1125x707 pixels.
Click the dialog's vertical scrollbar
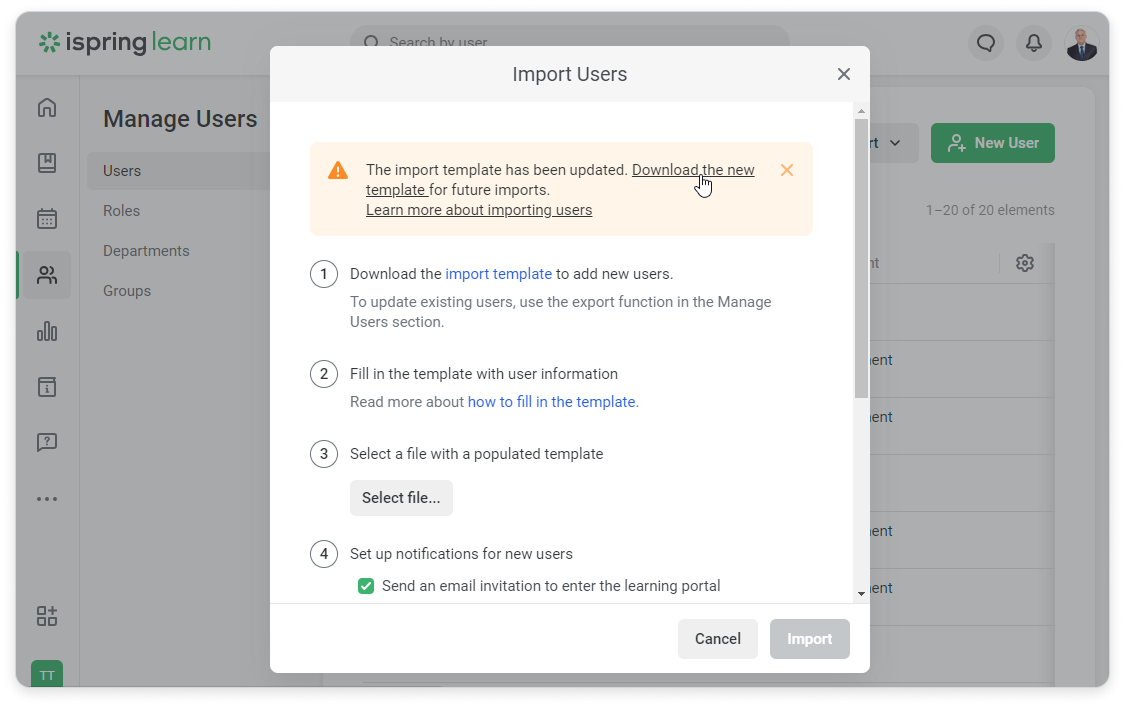[861, 258]
